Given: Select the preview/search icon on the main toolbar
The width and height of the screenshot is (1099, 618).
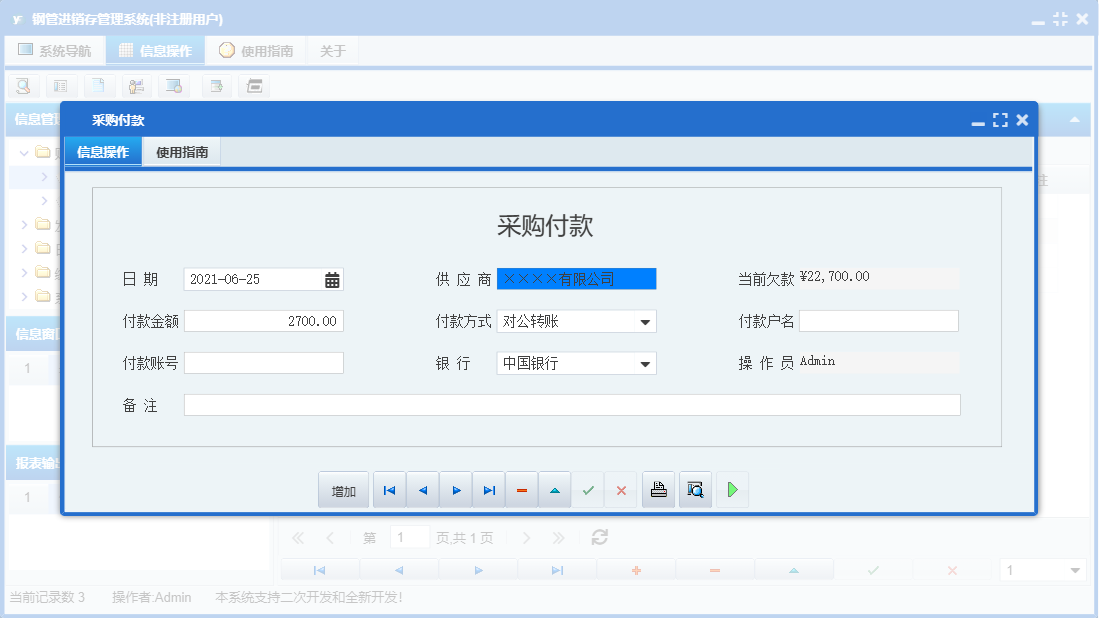Looking at the screenshot, I should click(23, 86).
